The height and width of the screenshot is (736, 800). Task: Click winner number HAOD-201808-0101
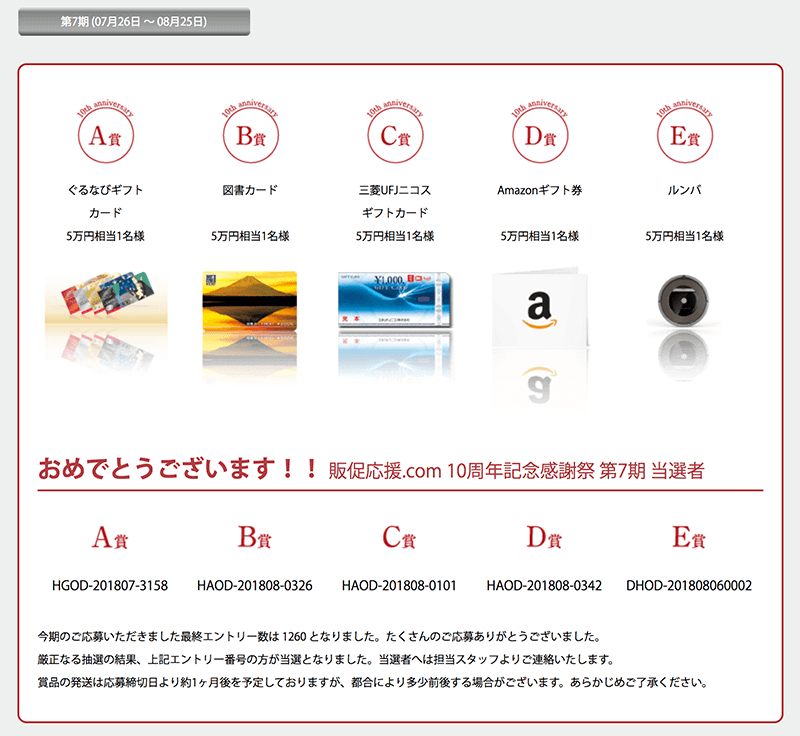click(399, 586)
